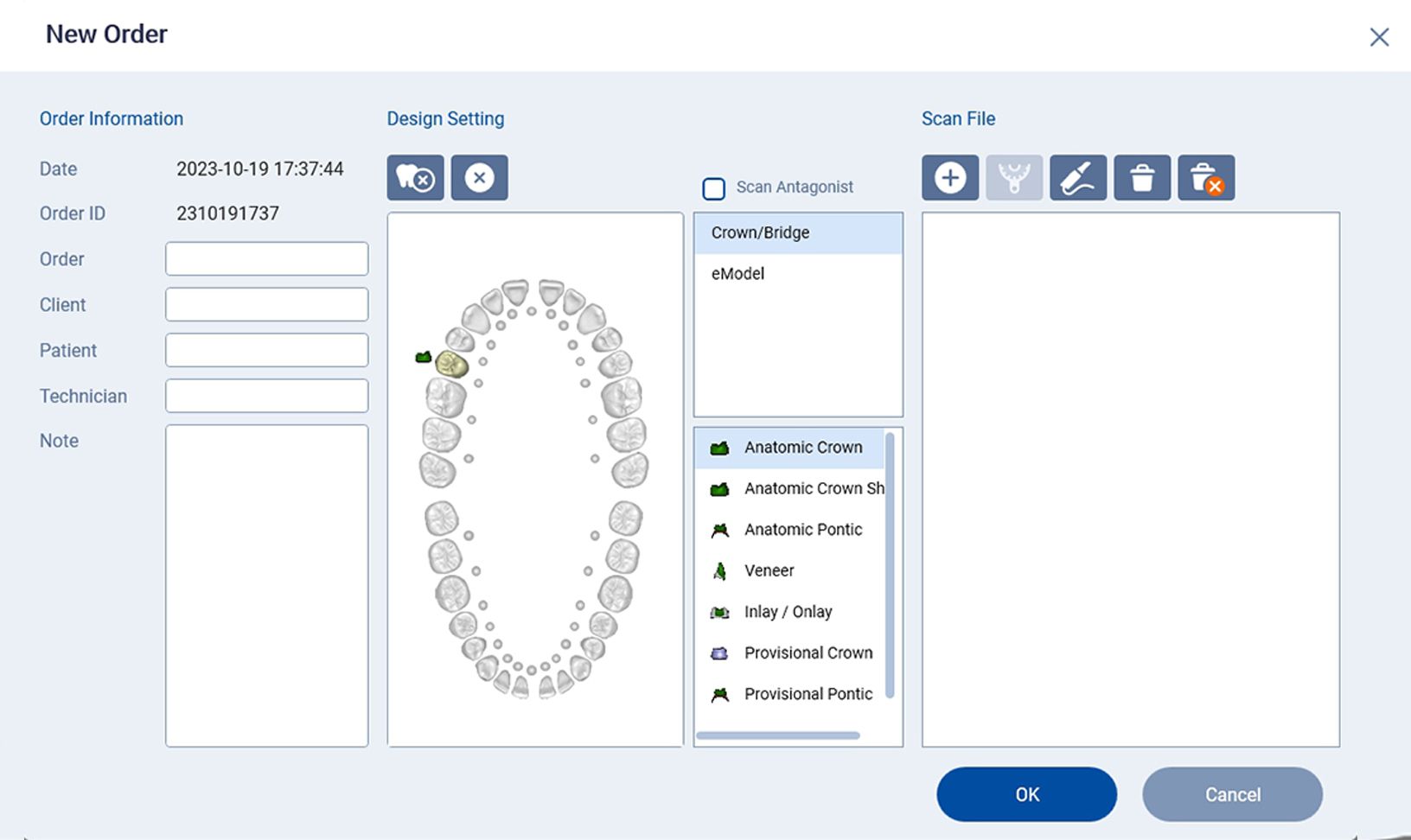Click the intraoral scanner icon
The image size is (1411, 840).
1077,177
